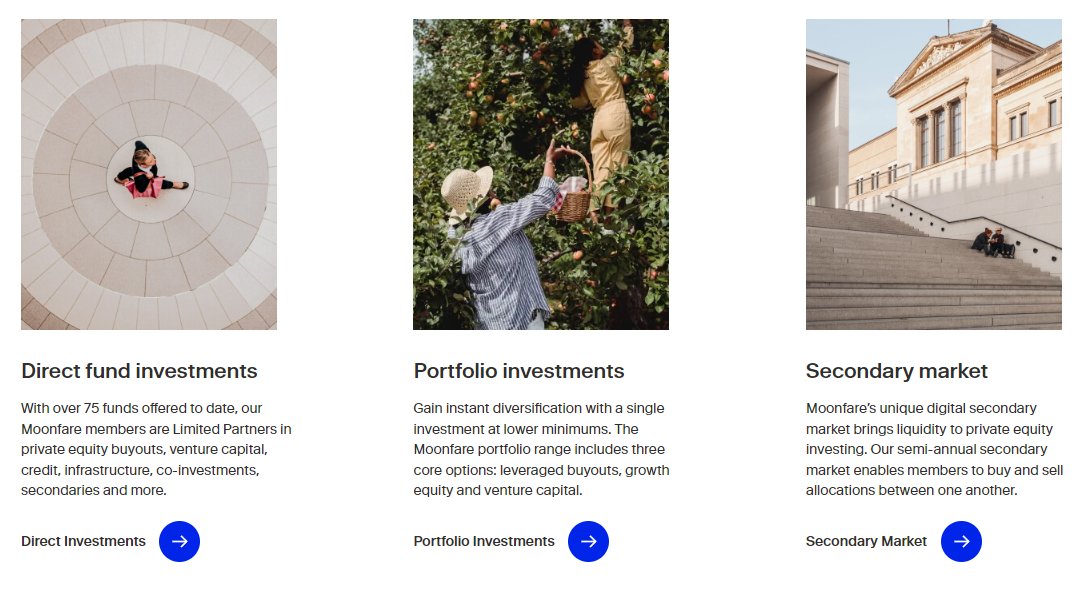1089x590 pixels.
Task: Follow the Secondary Market text link
Action: [x=866, y=541]
